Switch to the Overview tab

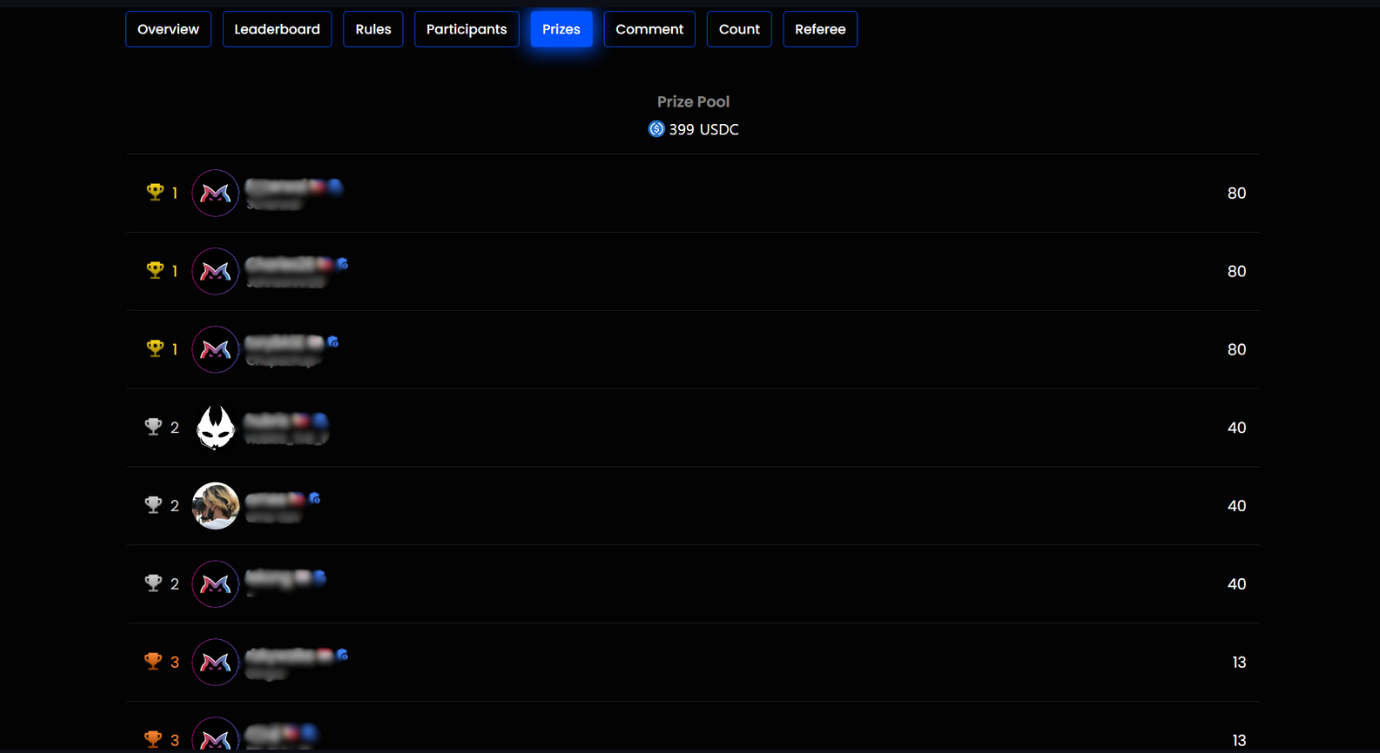[x=168, y=29]
